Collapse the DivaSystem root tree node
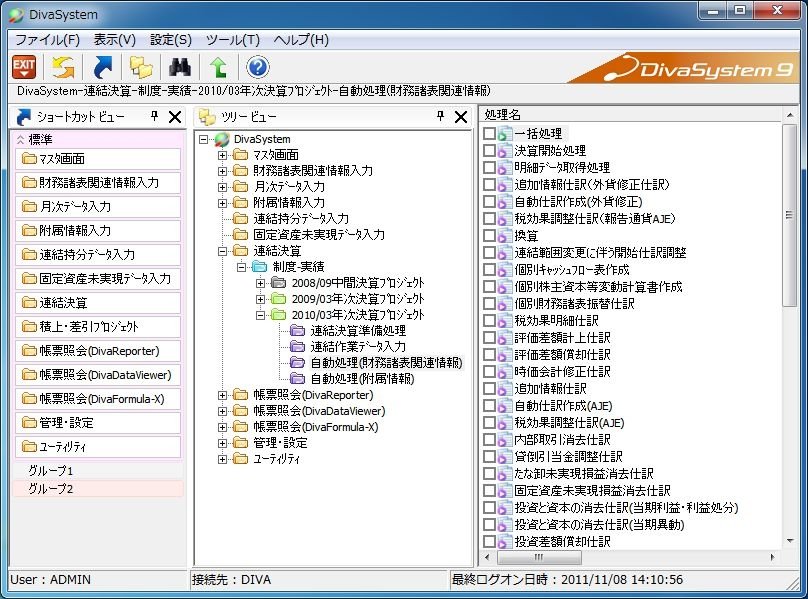The height and width of the screenshot is (599, 808). (204, 139)
